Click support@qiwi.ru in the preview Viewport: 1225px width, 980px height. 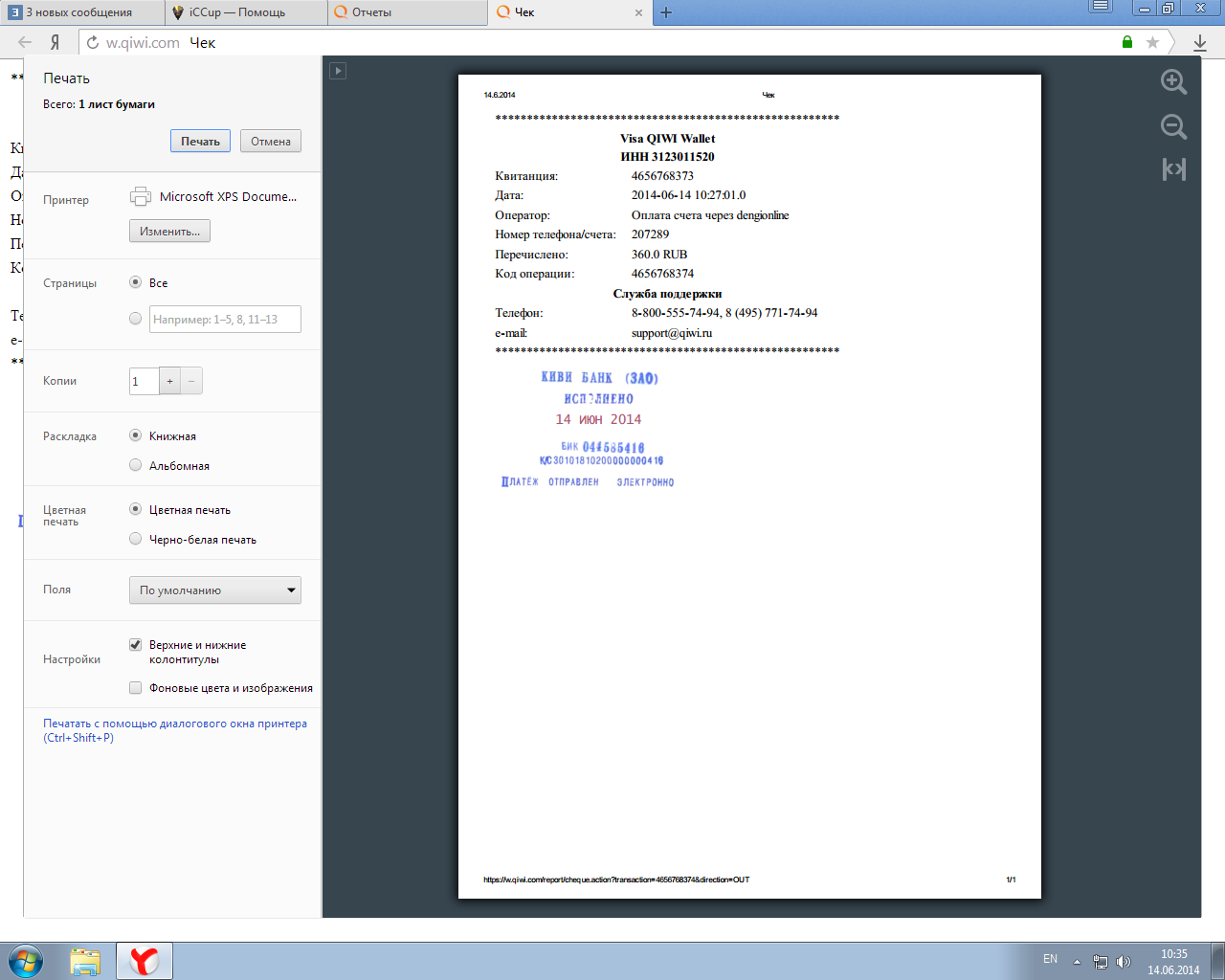pyautogui.click(x=672, y=333)
